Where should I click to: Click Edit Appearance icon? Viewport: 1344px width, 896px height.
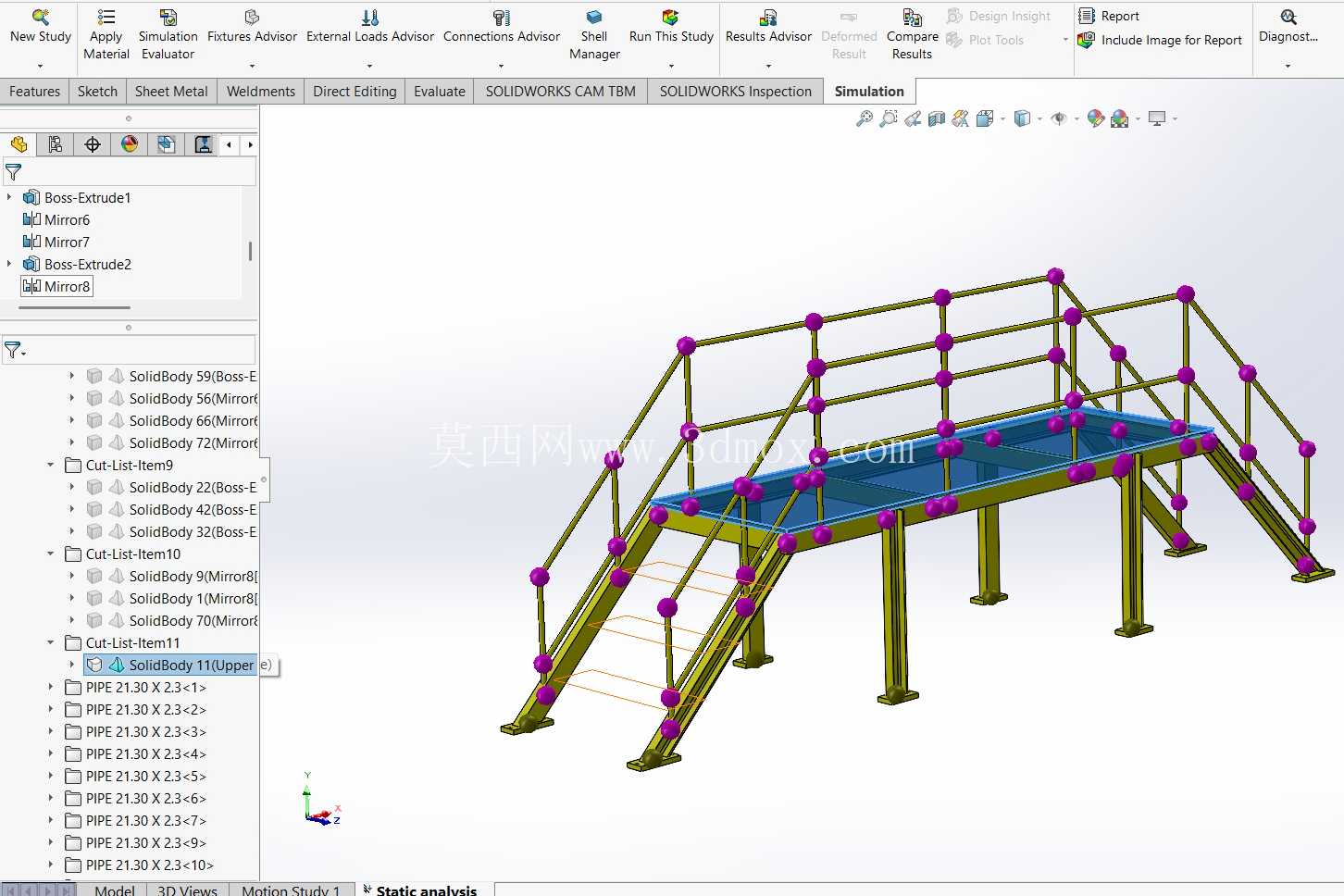[x=1096, y=118]
